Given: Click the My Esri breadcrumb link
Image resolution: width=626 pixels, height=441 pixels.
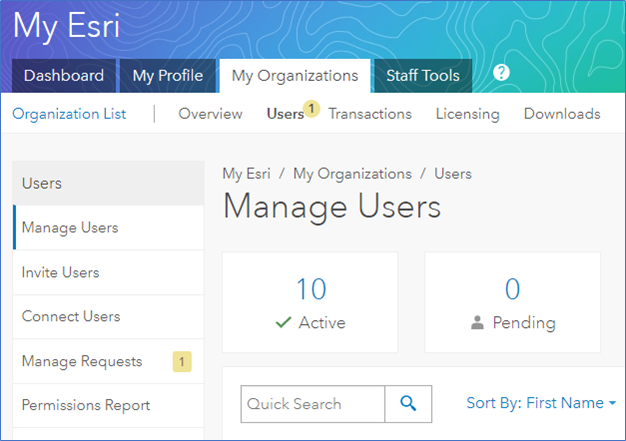Looking at the screenshot, I should click(246, 174).
